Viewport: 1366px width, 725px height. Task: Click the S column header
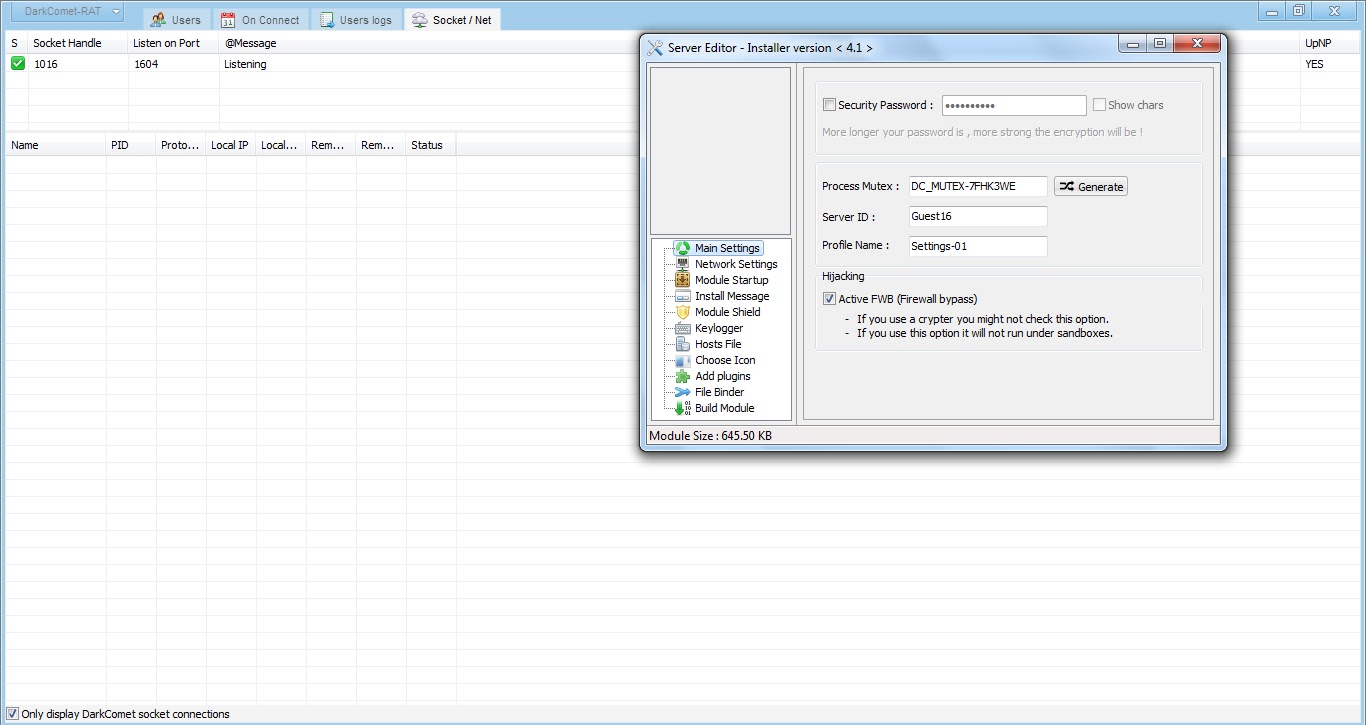(16, 43)
